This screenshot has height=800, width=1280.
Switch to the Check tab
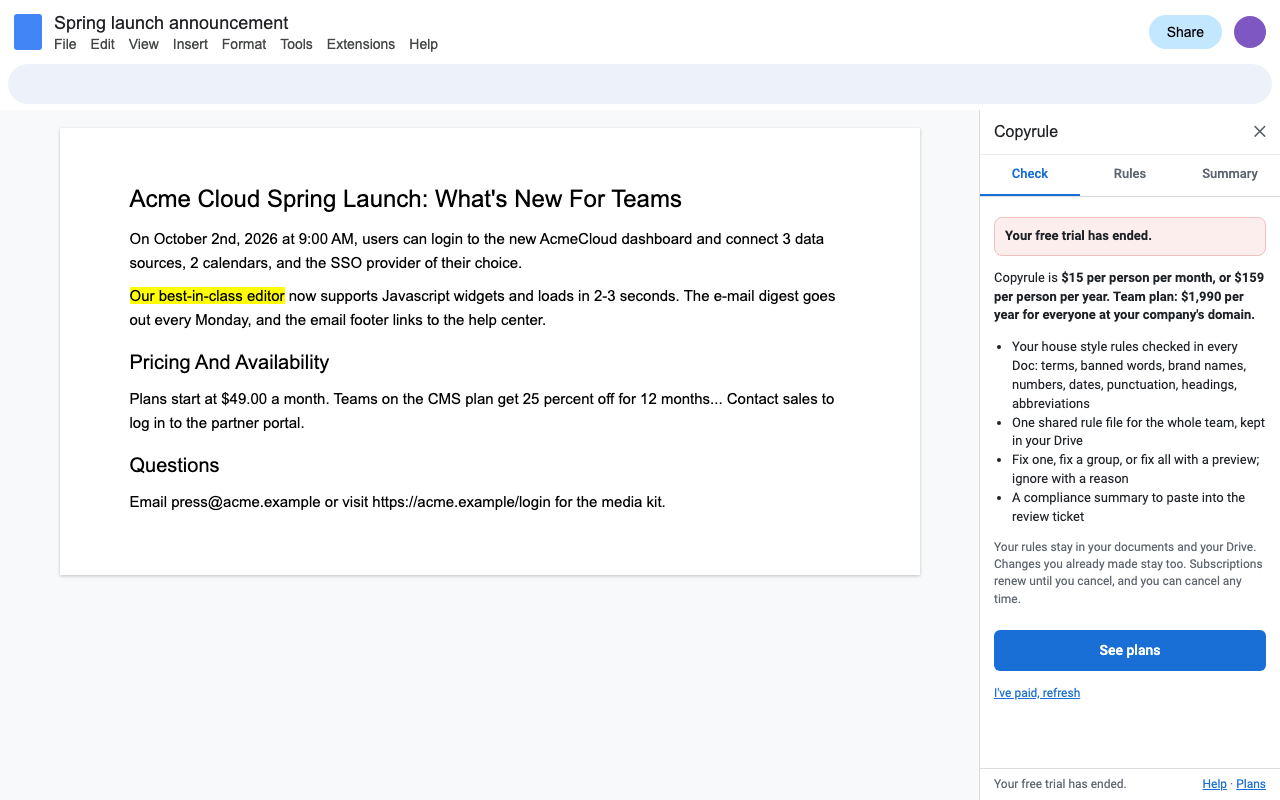(1030, 174)
